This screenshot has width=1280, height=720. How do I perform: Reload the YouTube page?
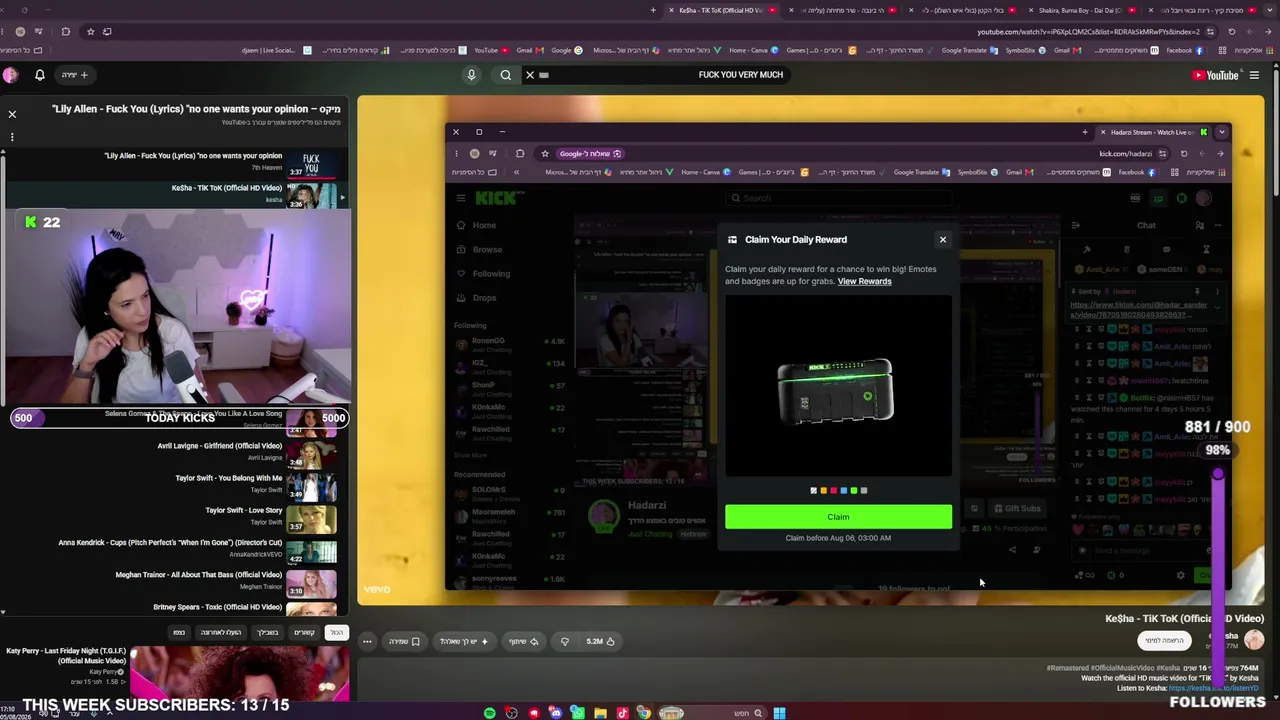pos(1232,32)
